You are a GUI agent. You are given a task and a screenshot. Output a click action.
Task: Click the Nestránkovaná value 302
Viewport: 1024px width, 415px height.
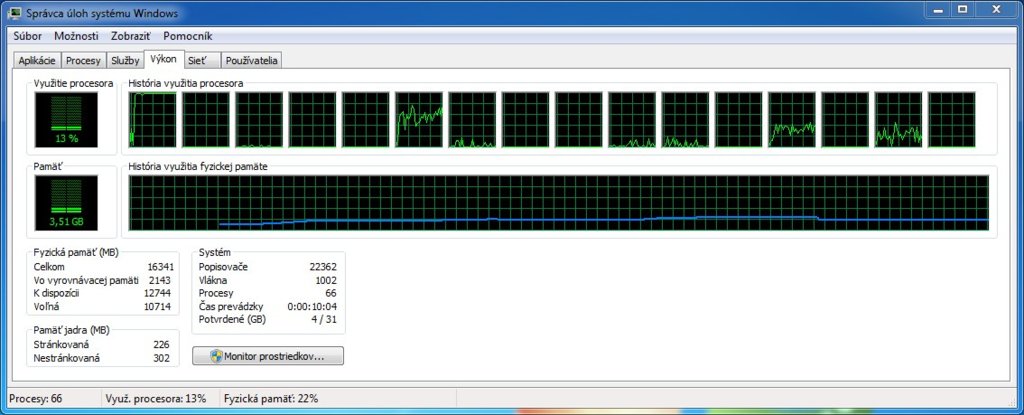[x=161, y=358]
